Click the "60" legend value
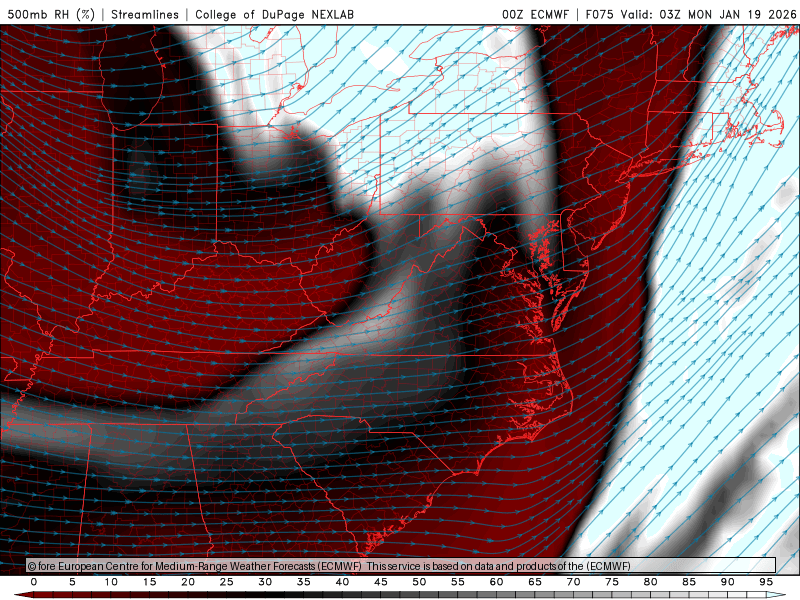 pyautogui.click(x=496, y=582)
